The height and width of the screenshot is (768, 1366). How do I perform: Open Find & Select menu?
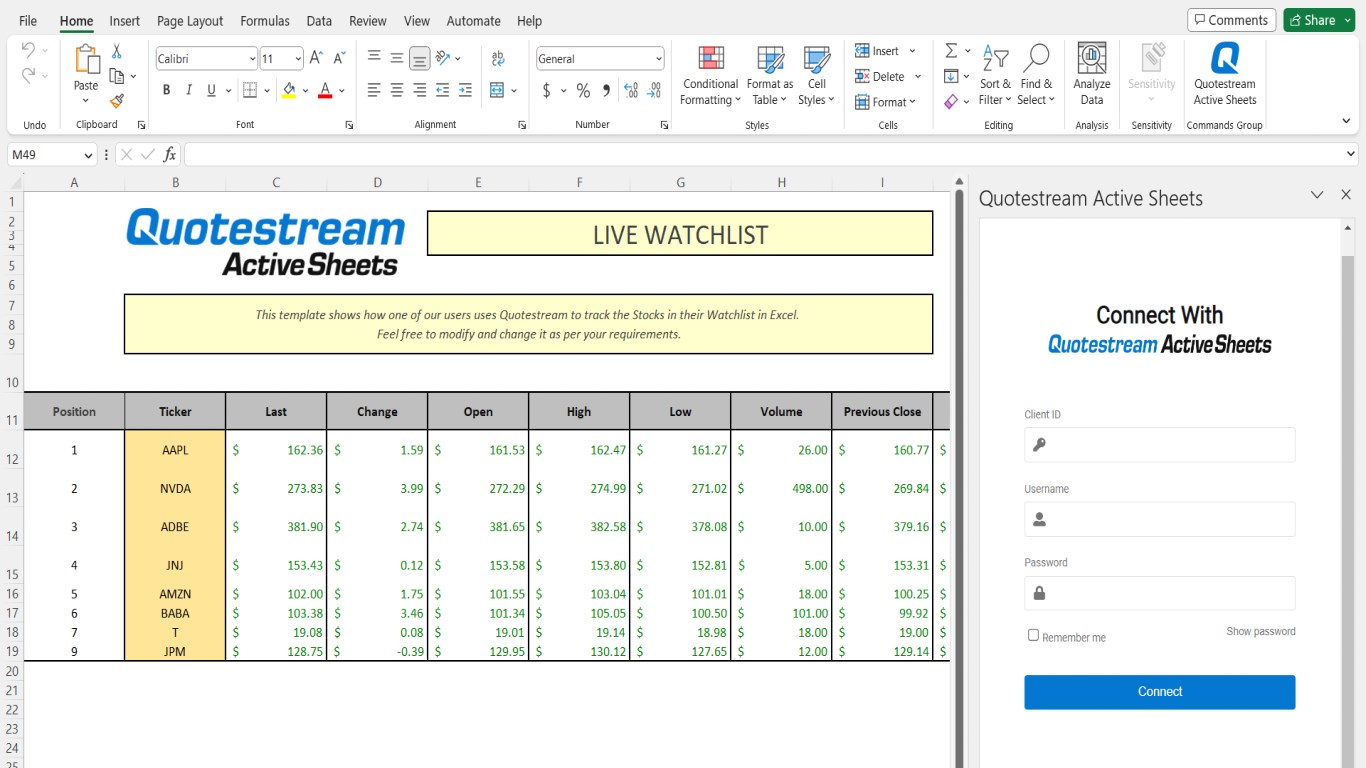[1036, 74]
